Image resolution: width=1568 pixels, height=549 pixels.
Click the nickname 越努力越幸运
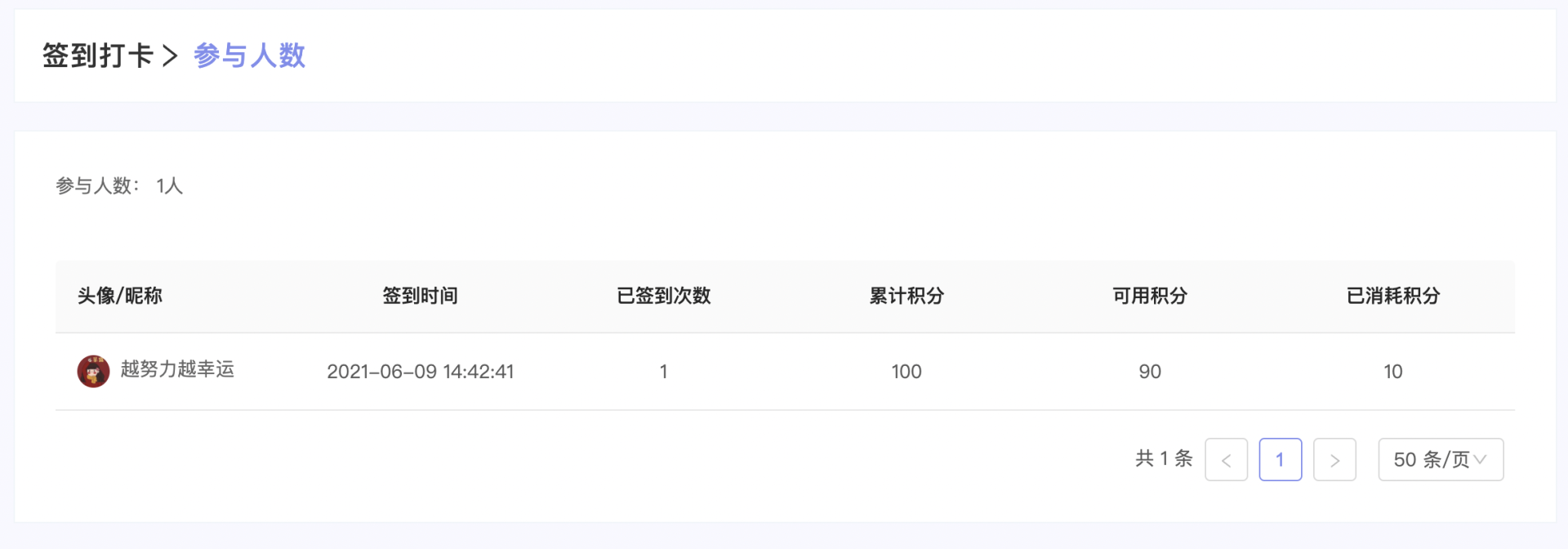[x=177, y=369]
